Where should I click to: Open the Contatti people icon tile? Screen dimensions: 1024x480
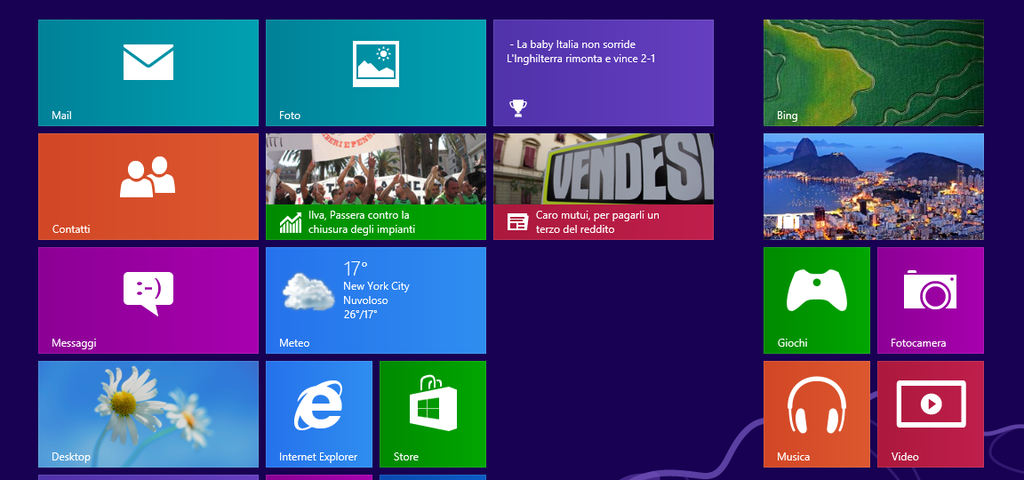148,177
